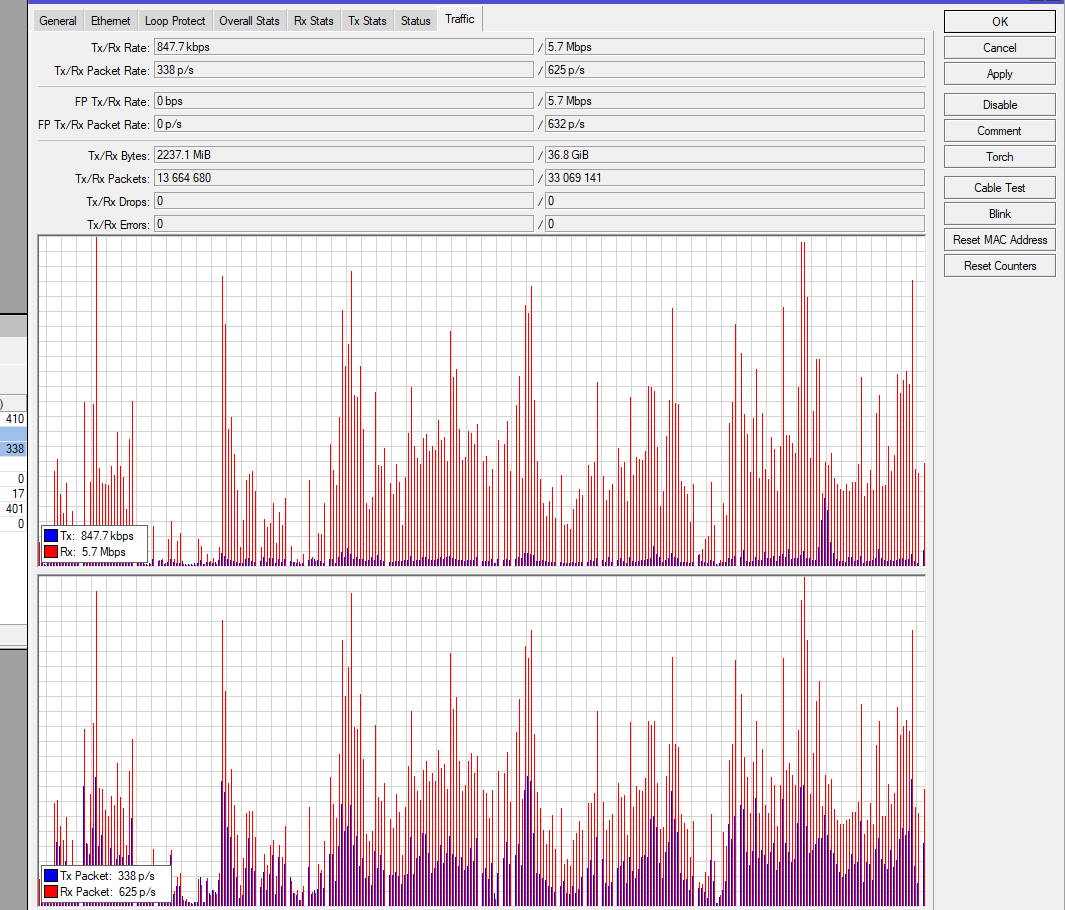Add a Comment to the interface
This screenshot has height=910, width=1065.
click(x=999, y=131)
